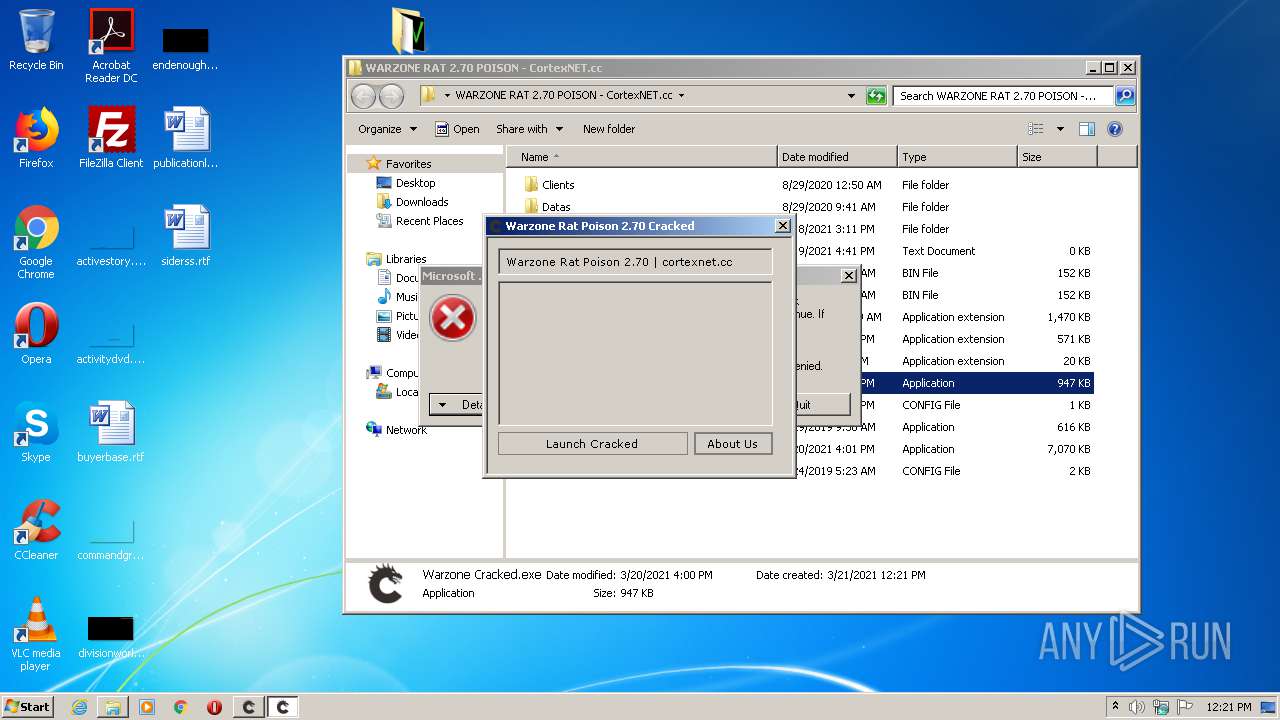Image resolution: width=1280 pixels, height=720 pixels.
Task: Open Windows Explorer taskbar button
Action: click(113, 707)
